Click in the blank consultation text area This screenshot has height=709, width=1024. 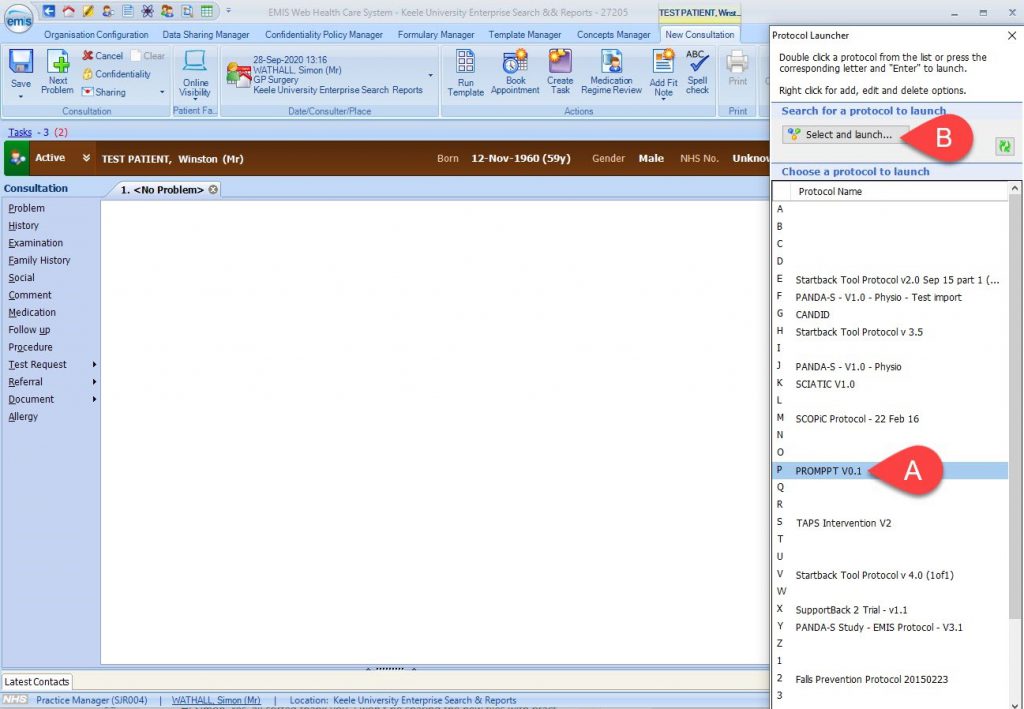[435, 432]
